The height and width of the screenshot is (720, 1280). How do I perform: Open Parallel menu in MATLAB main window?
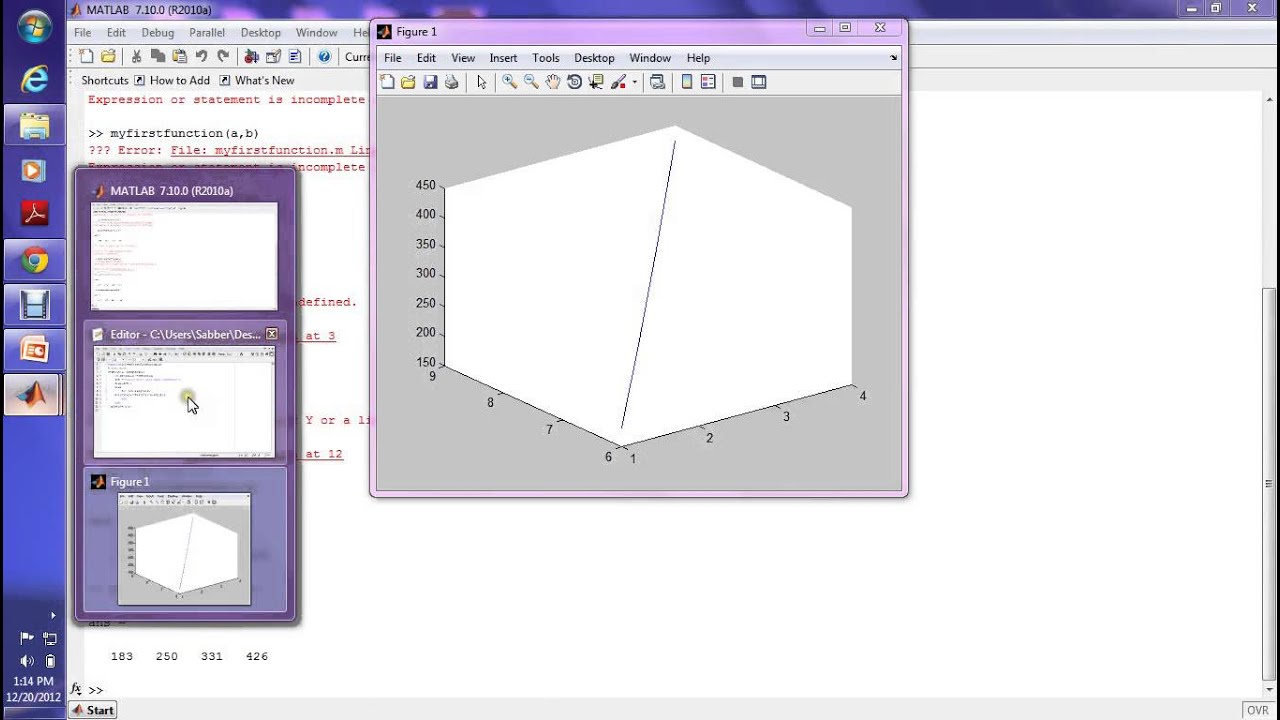coord(207,33)
